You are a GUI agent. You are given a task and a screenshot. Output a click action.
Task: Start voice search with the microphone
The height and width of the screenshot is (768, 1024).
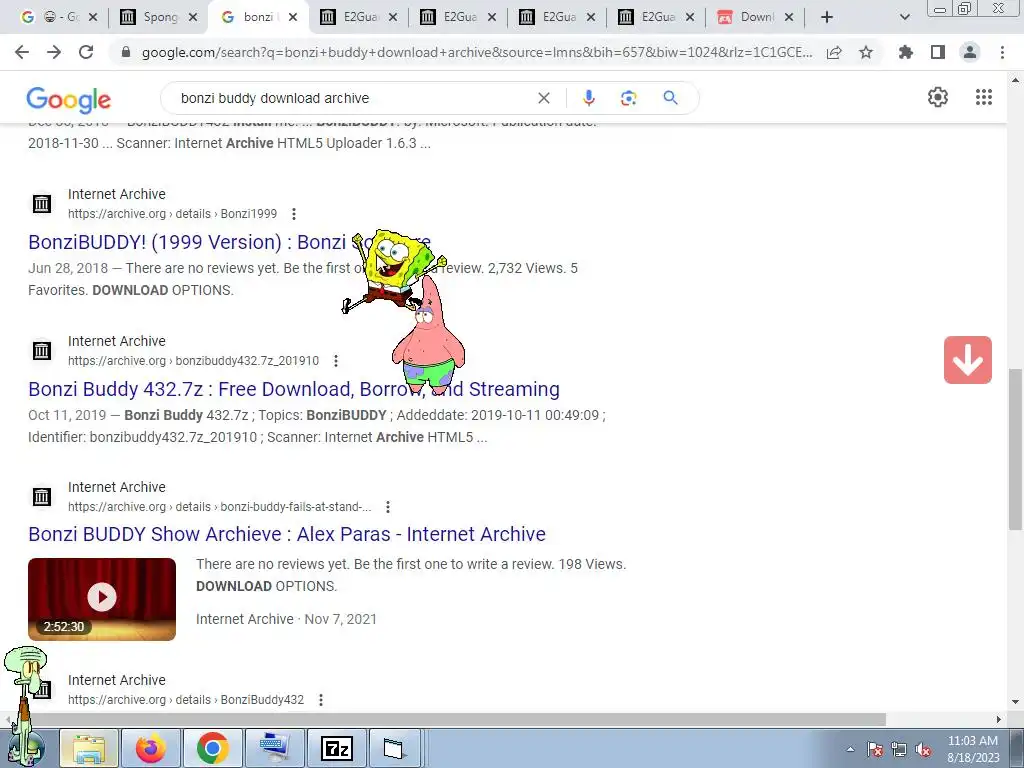click(x=588, y=98)
